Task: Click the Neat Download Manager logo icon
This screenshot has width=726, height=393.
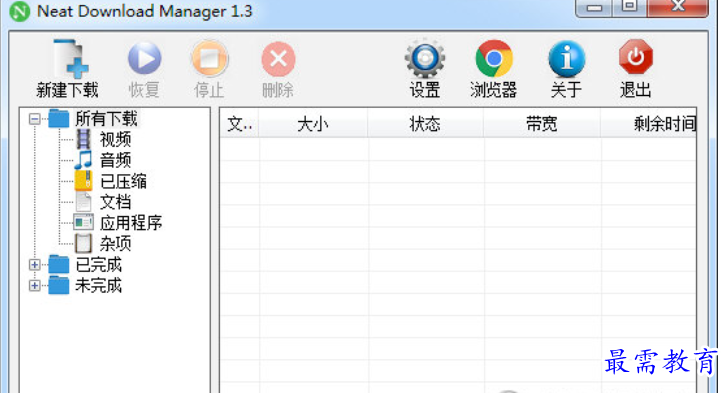Action: 19,11
